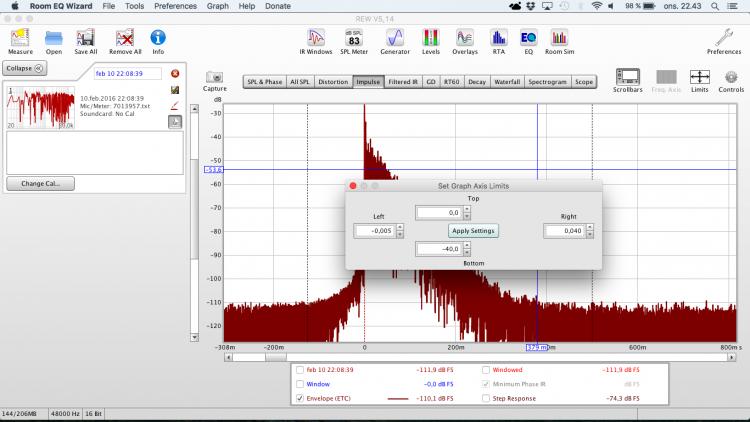Select the Decay tab
This screenshot has width=750, height=422.
[476, 82]
